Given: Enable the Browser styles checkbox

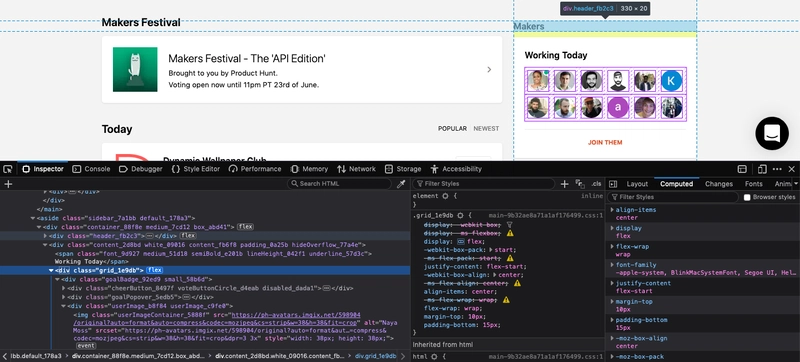Looking at the screenshot, I should click(747, 197).
